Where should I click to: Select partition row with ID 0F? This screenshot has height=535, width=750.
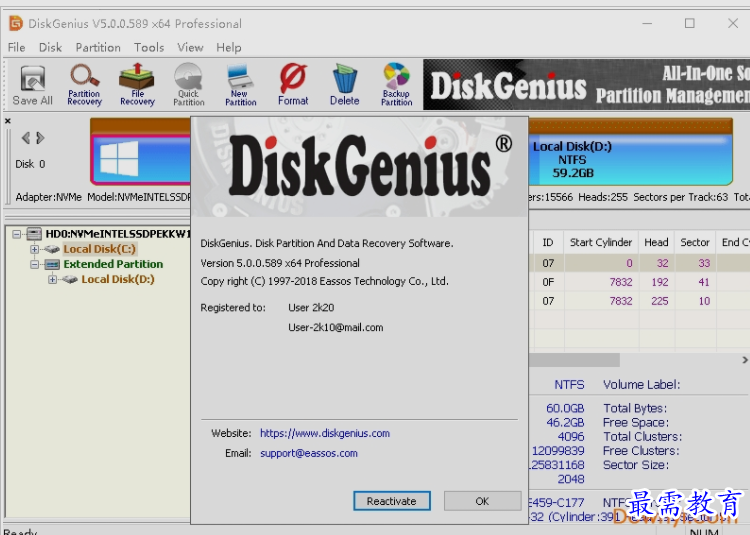click(639, 282)
